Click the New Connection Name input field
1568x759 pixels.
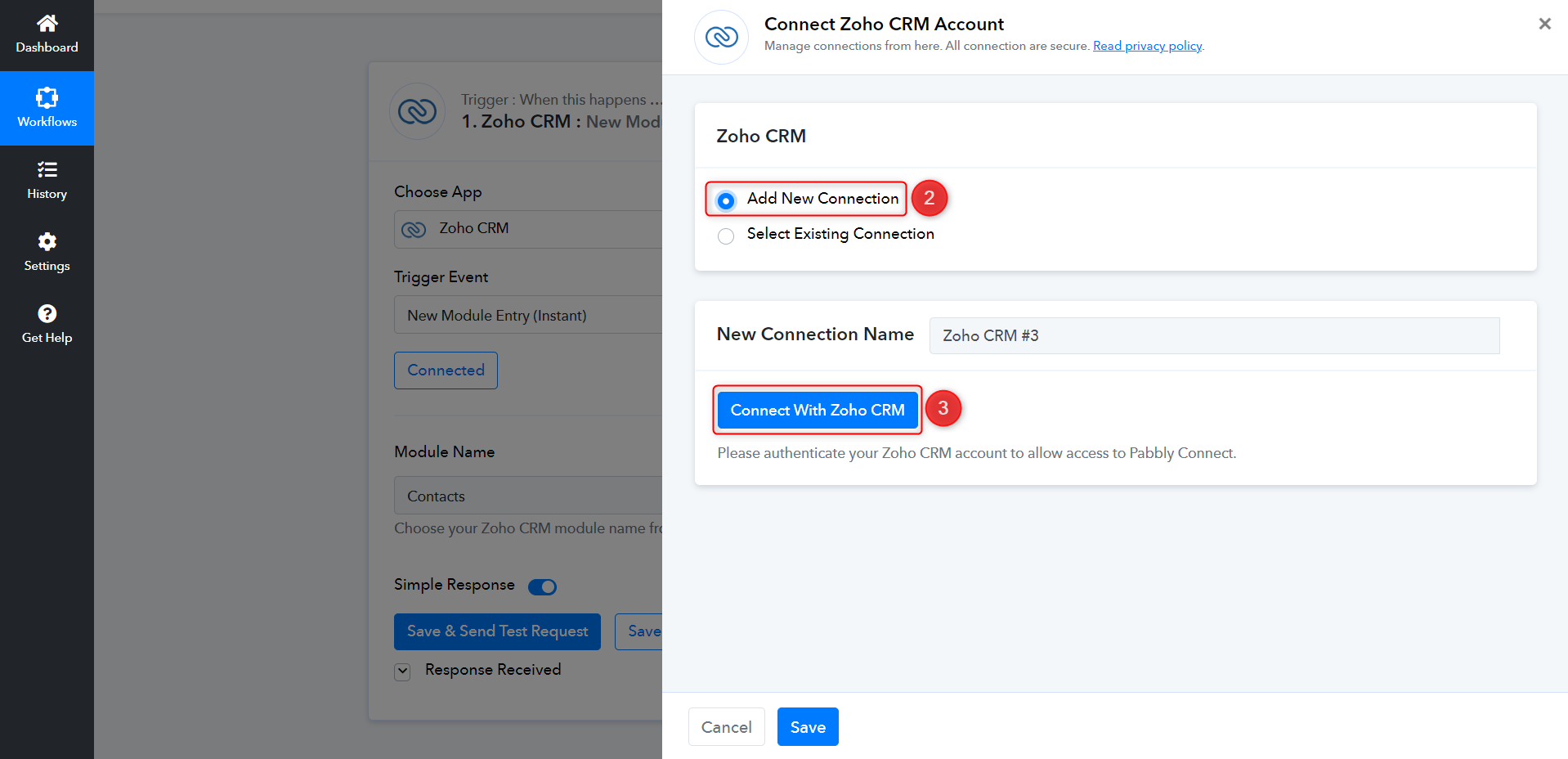click(1214, 335)
